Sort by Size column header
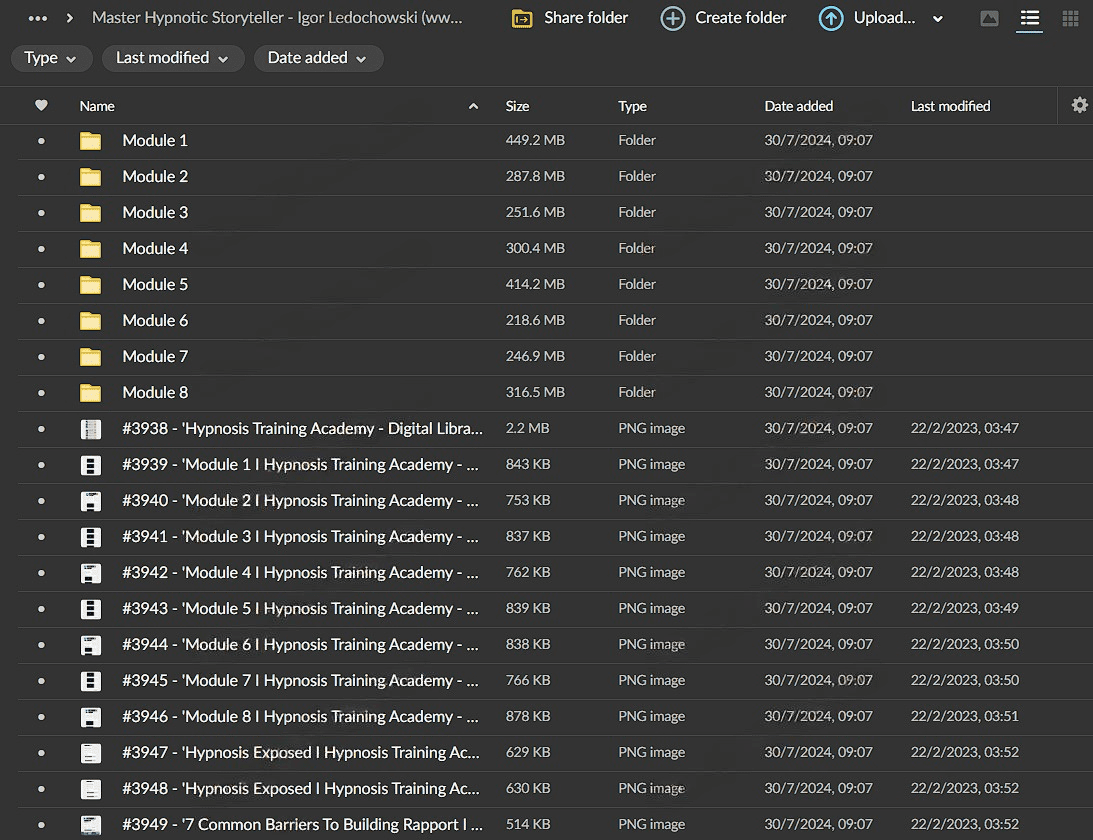 click(x=517, y=106)
